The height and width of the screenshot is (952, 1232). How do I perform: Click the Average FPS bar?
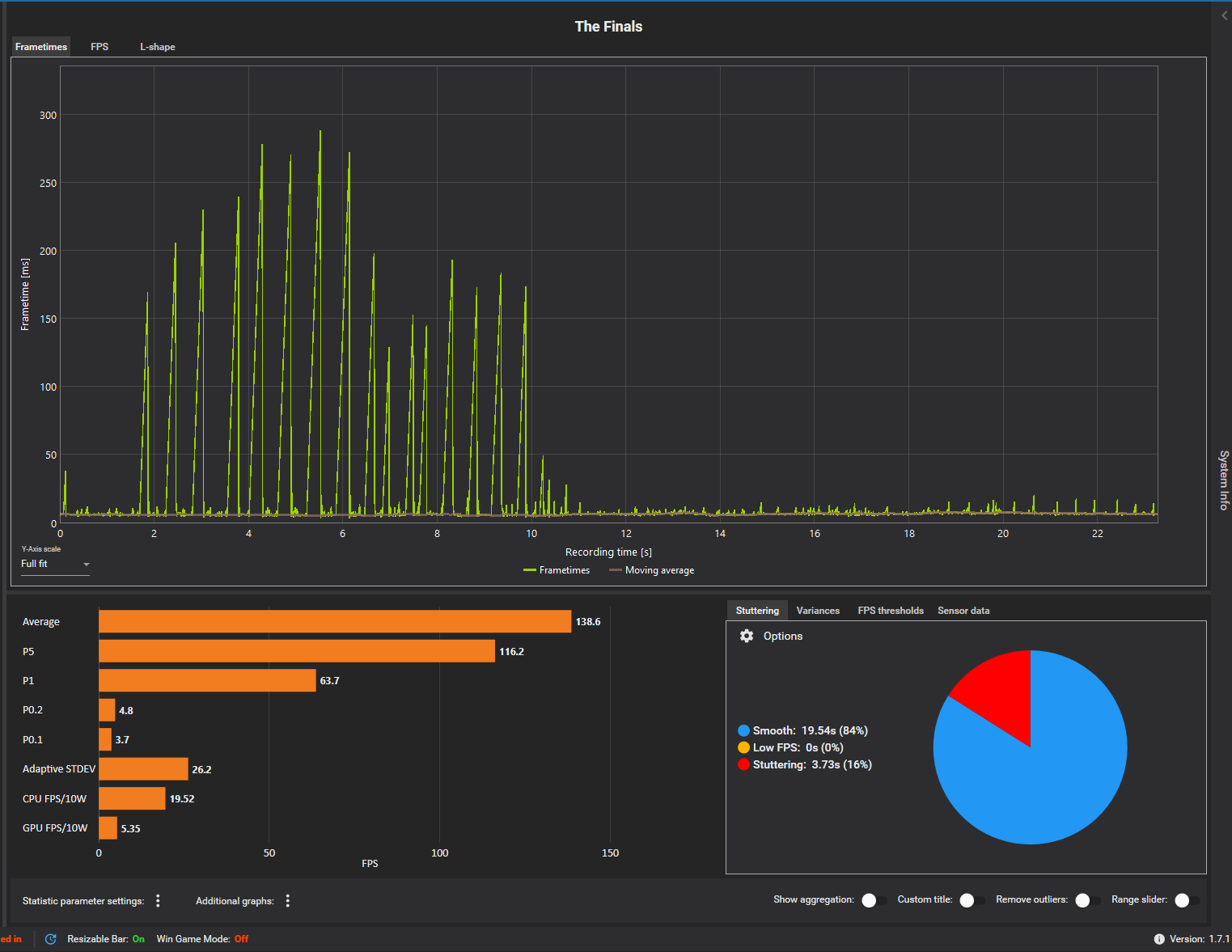pyautogui.click(x=335, y=621)
